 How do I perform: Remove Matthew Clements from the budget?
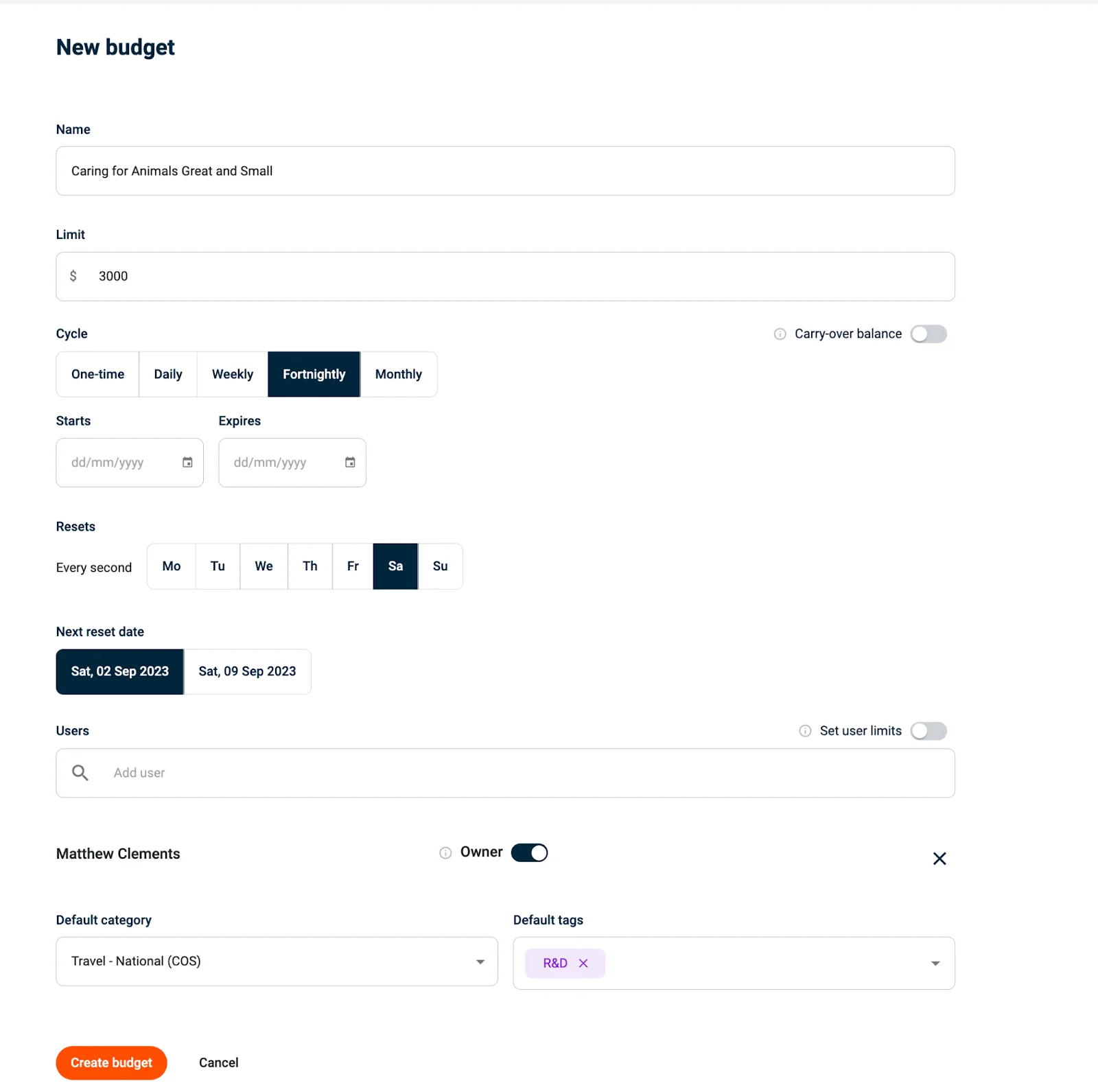(939, 858)
